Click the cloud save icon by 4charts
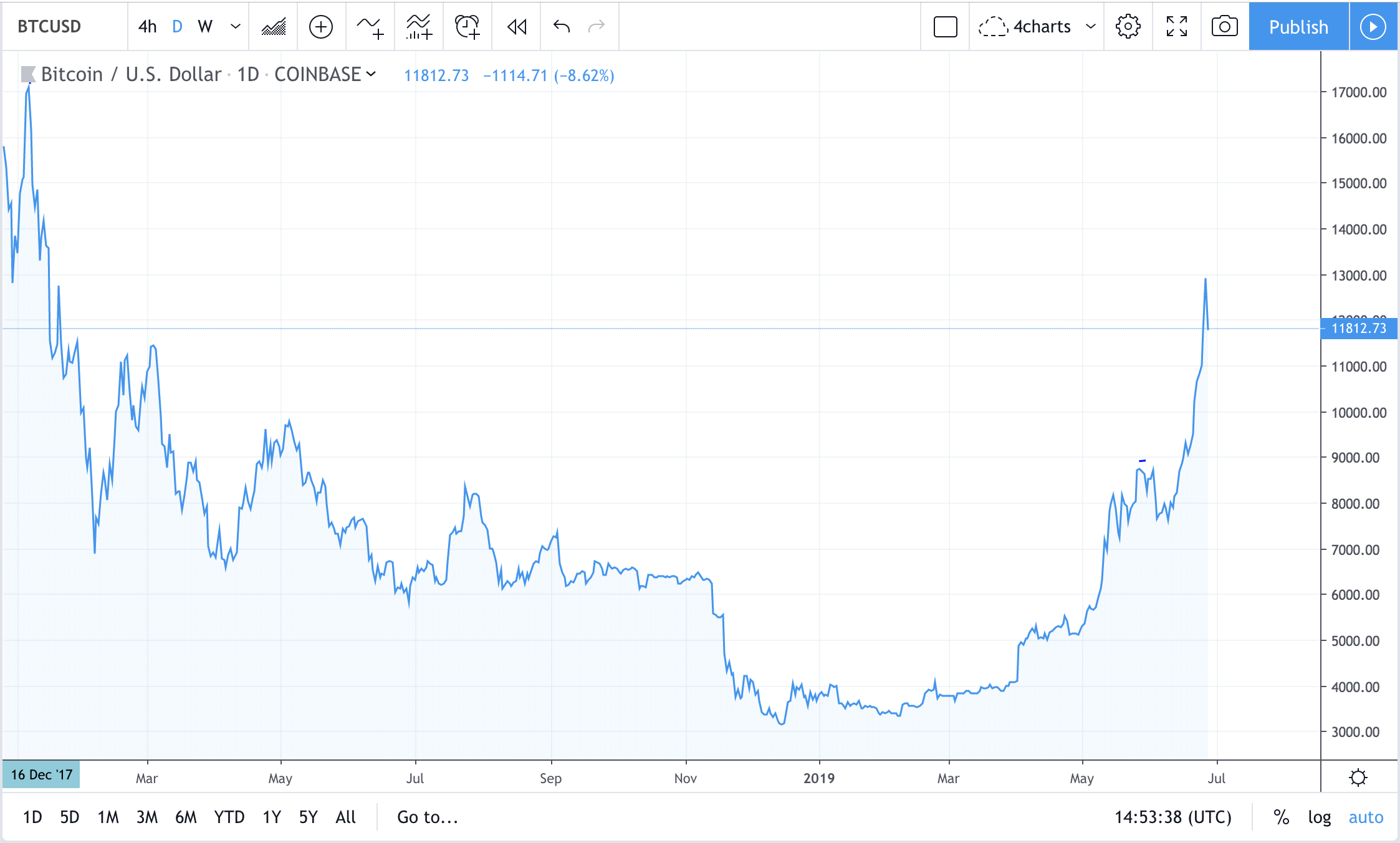Image resolution: width=1400 pixels, height=843 pixels. (993, 27)
